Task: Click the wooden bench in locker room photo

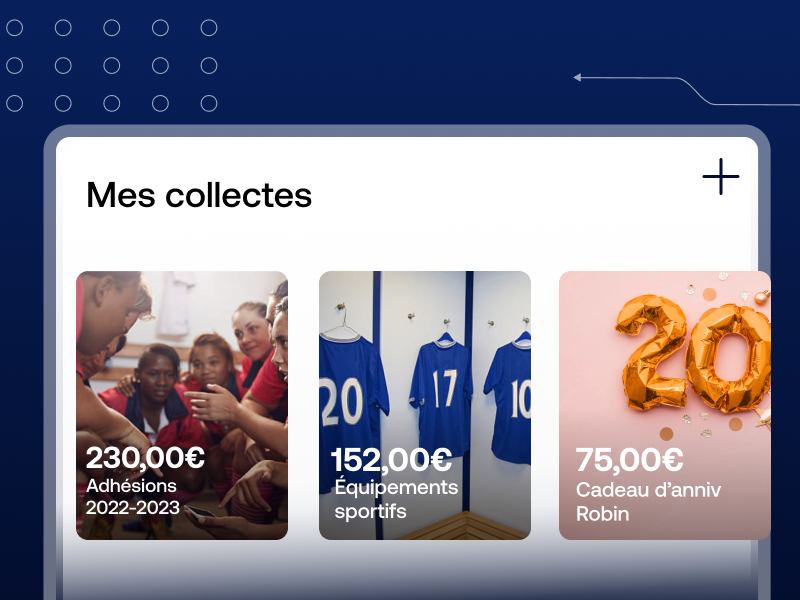Action: pyautogui.click(x=464, y=527)
